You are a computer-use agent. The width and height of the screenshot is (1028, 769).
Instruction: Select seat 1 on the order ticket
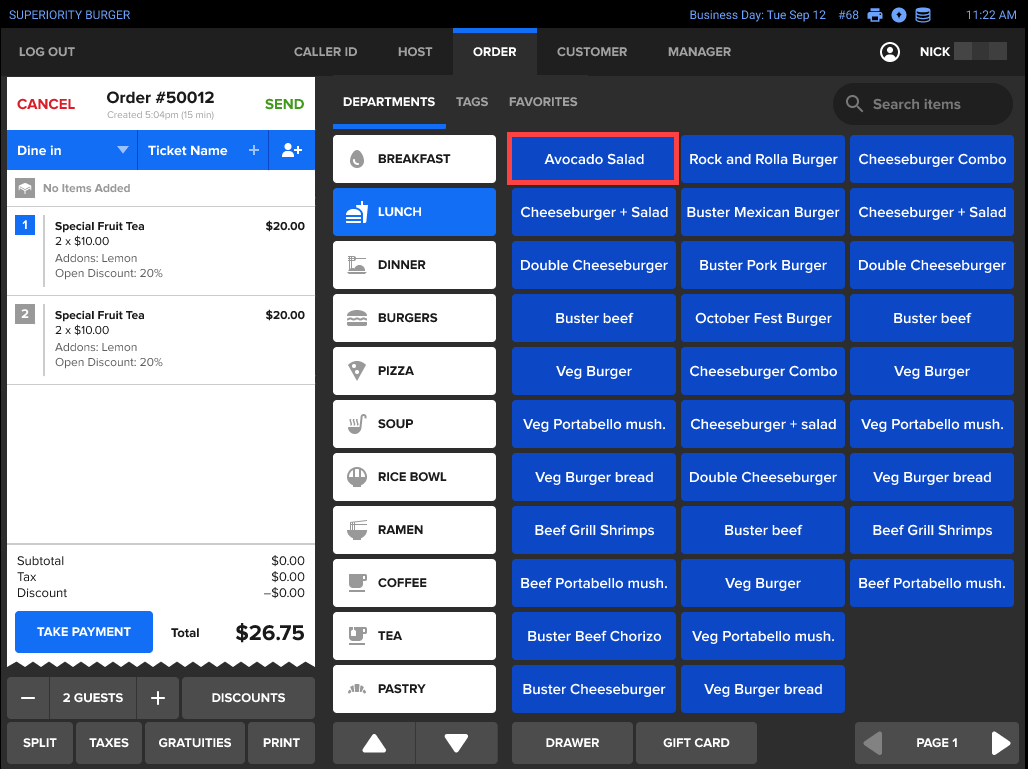click(26, 226)
